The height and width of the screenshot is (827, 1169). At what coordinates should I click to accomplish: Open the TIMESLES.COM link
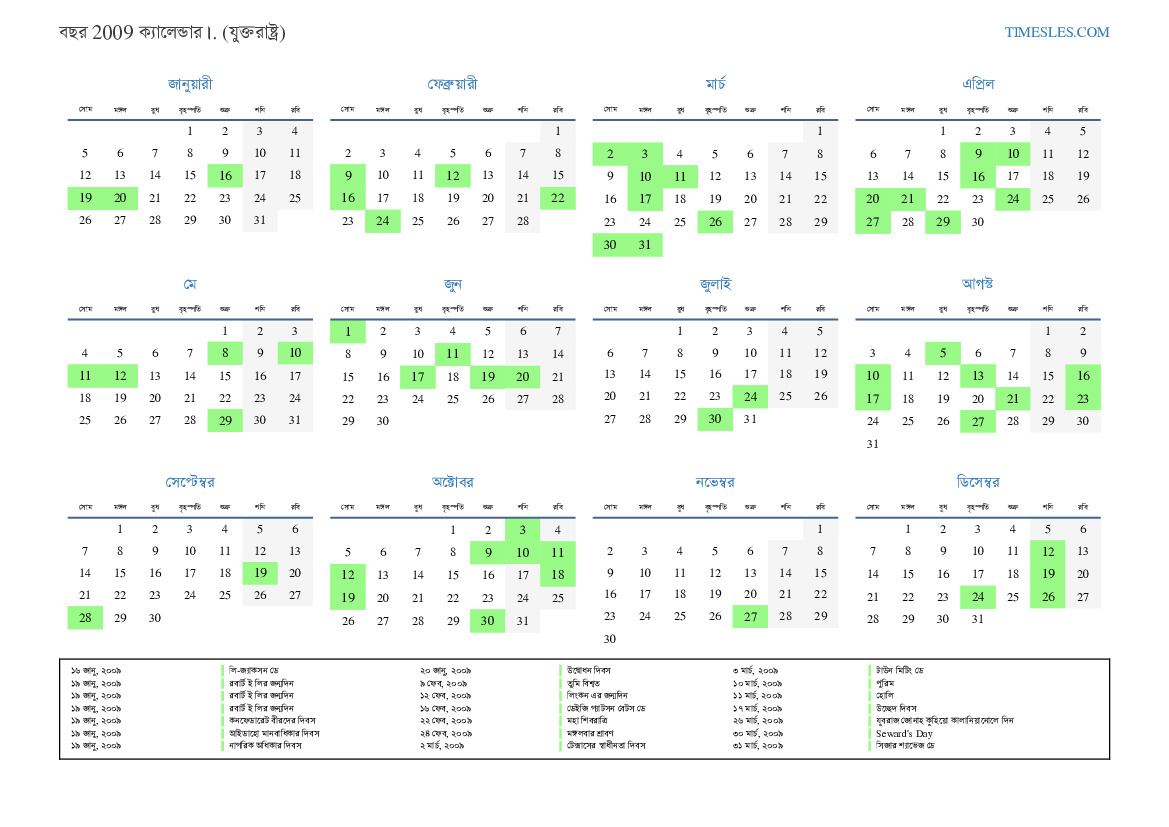click(1056, 32)
